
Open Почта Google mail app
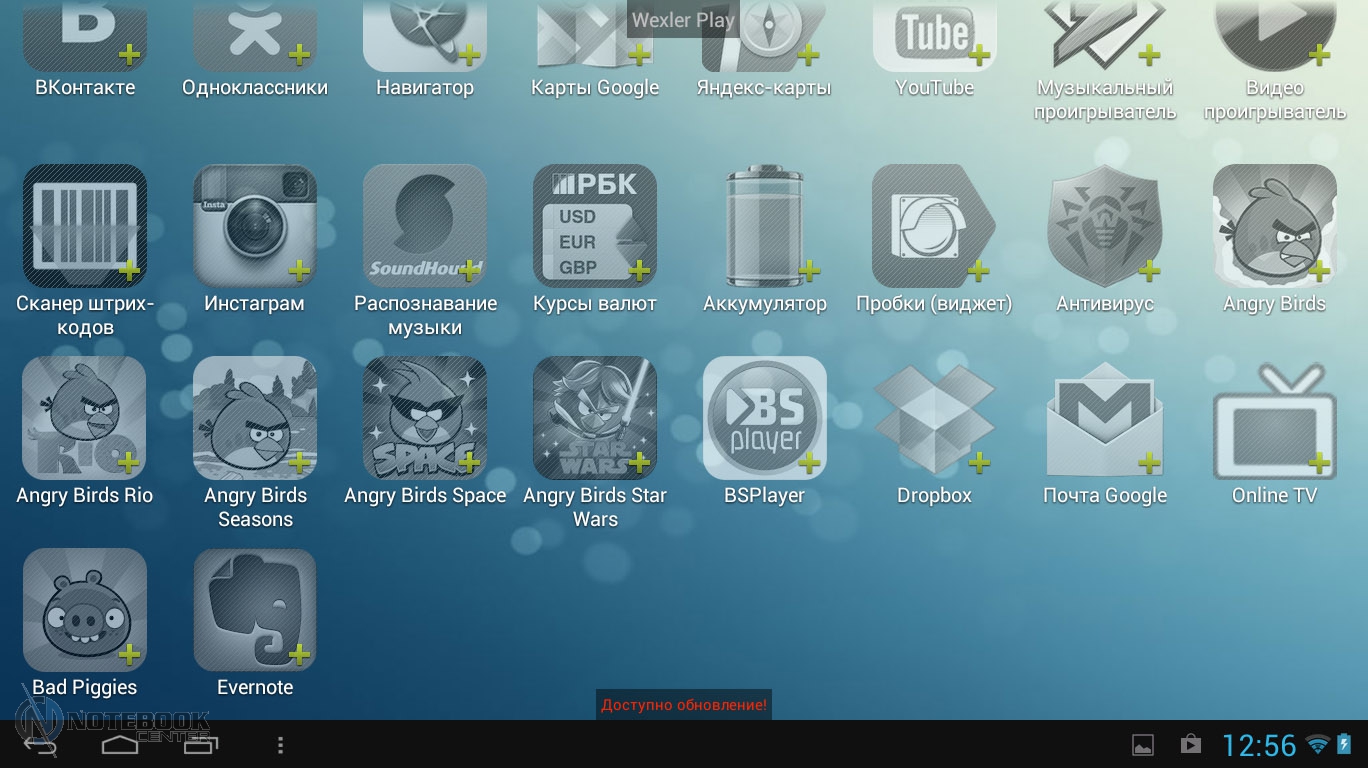click(1105, 418)
